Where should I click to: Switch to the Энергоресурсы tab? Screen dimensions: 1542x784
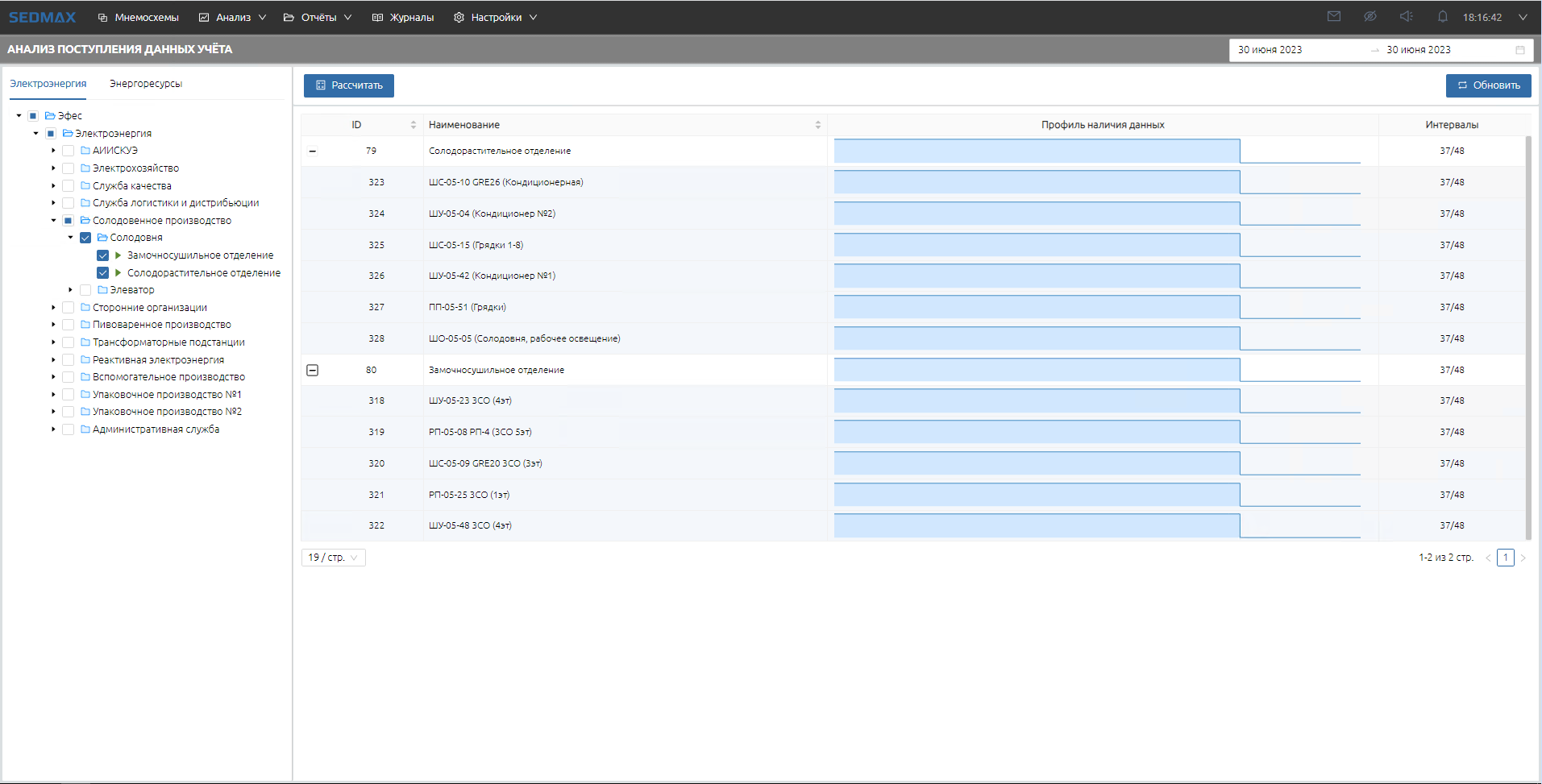[x=146, y=84]
